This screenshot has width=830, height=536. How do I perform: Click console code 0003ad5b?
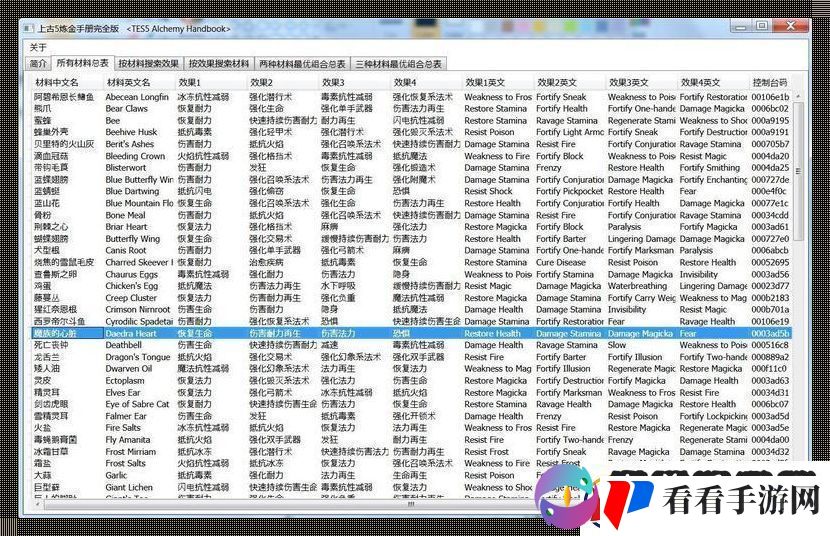770,333
